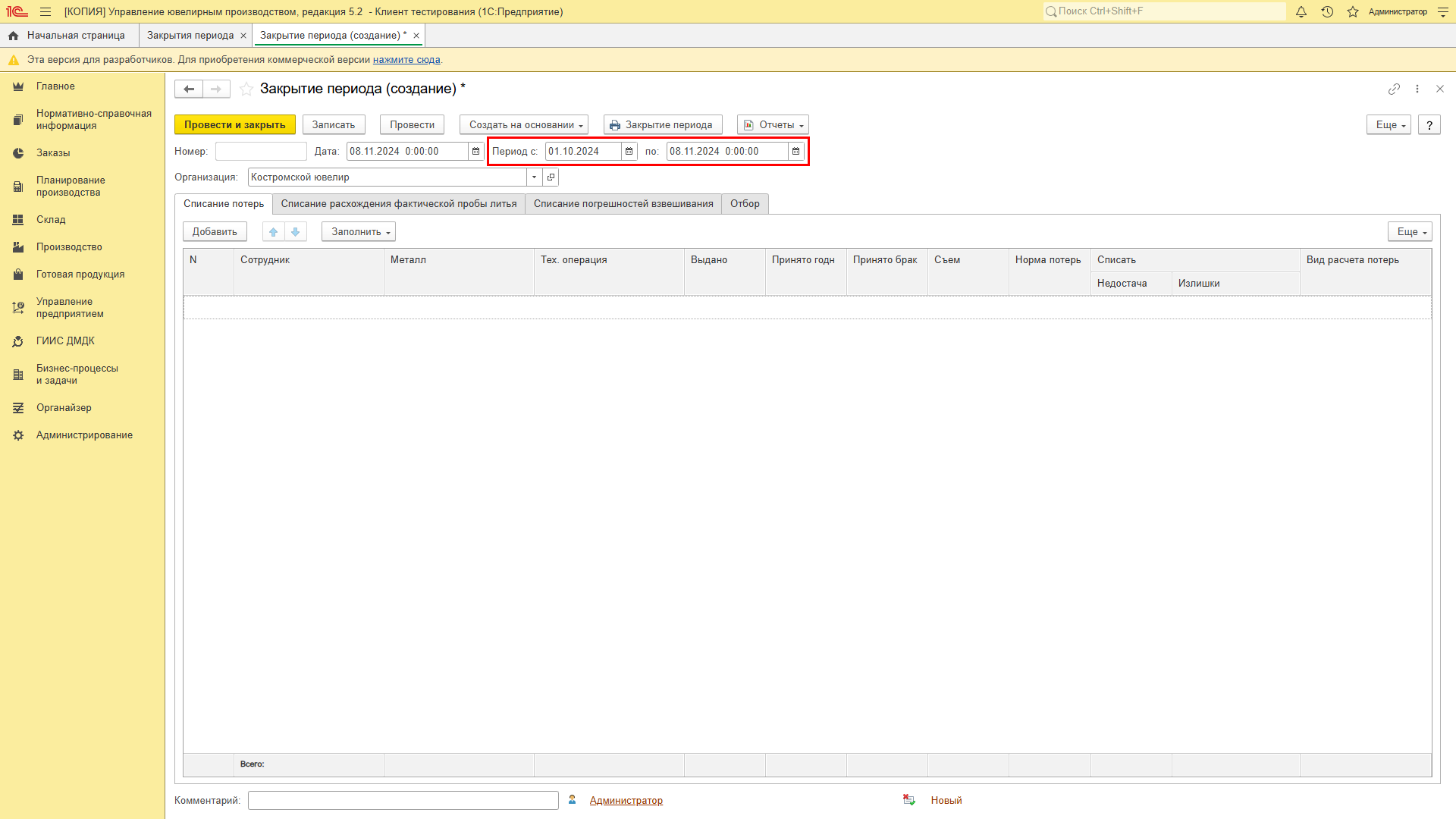Click the Склад section icon
The width and height of the screenshot is (1456, 819).
pos(18,220)
